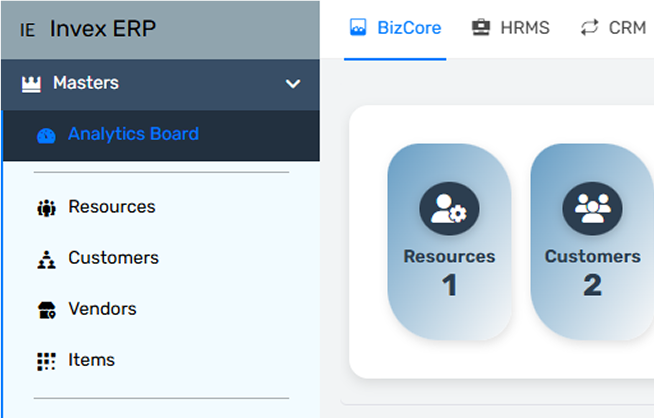Click the Vendors store icon

click(x=46, y=310)
